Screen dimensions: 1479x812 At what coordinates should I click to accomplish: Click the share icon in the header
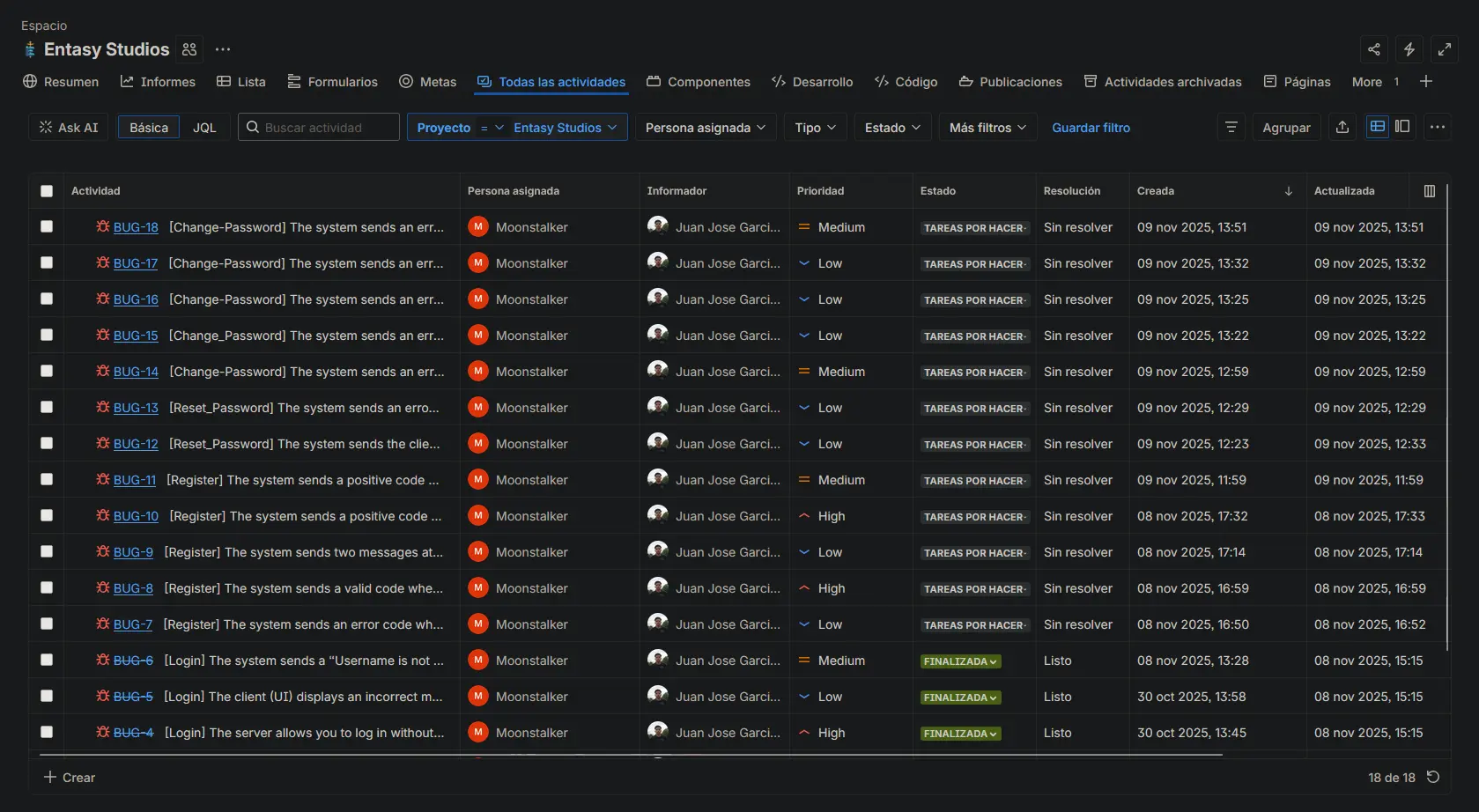(x=1373, y=49)
